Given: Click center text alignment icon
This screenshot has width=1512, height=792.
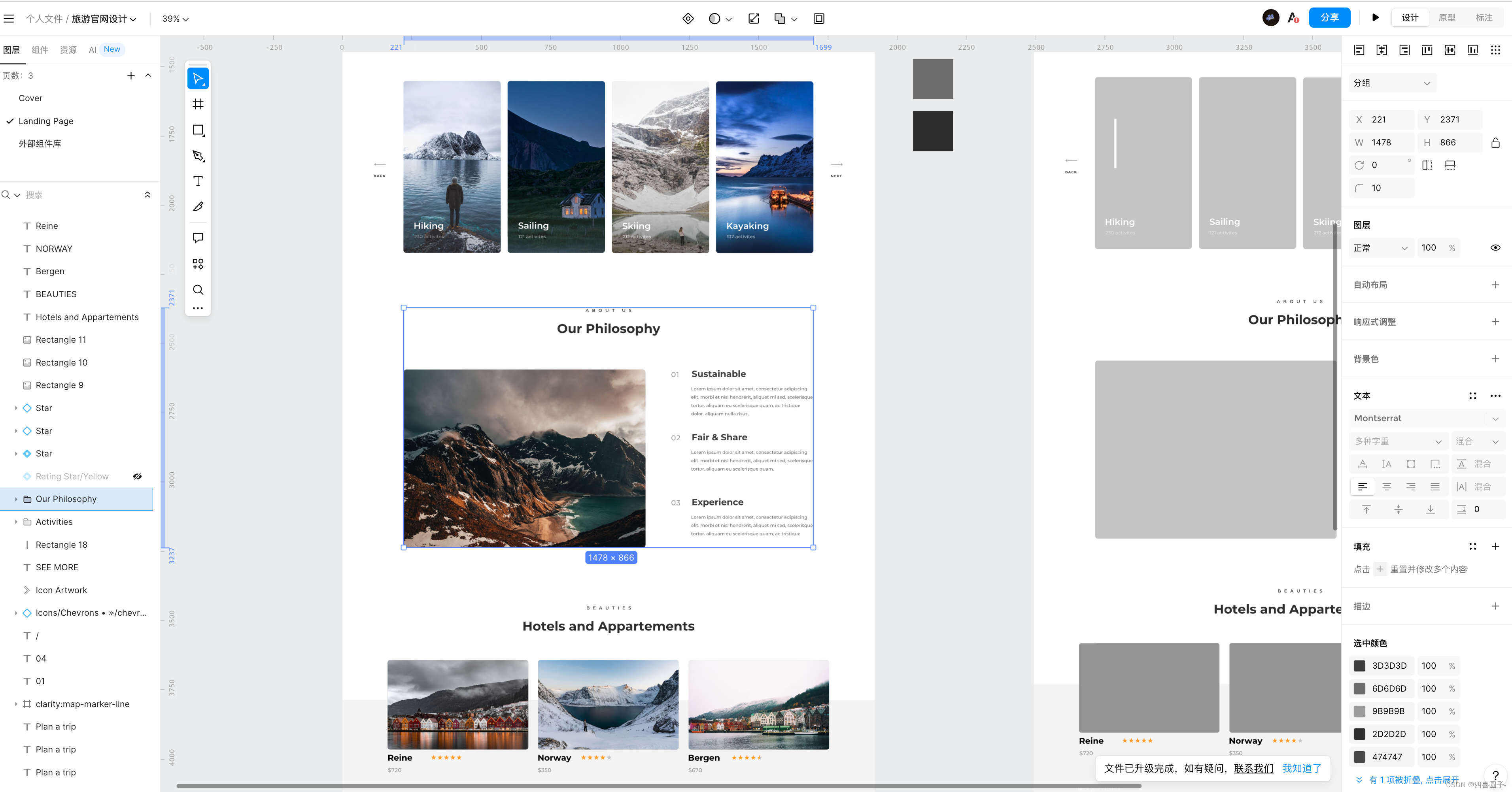Looking at the screenshot, I should (1386, 487).
